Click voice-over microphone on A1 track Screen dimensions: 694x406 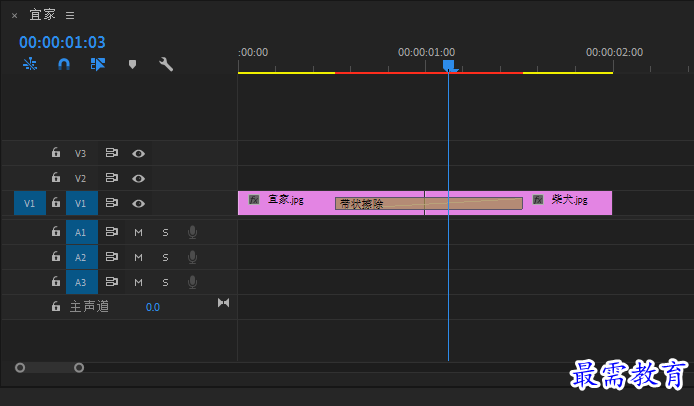pyautogui.click(x=192, y=232)
